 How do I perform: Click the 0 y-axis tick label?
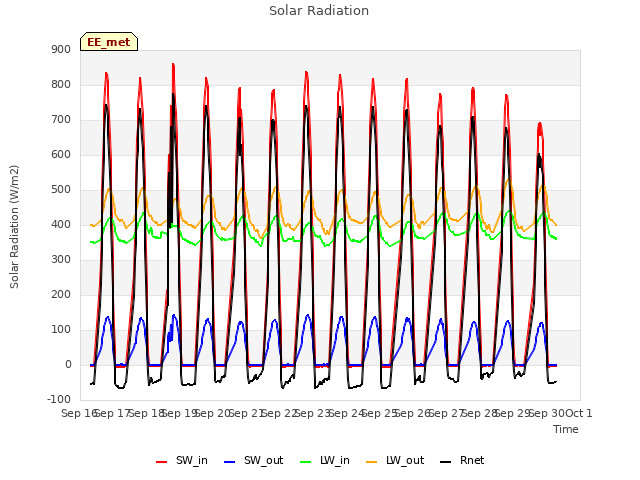point(68,364)
